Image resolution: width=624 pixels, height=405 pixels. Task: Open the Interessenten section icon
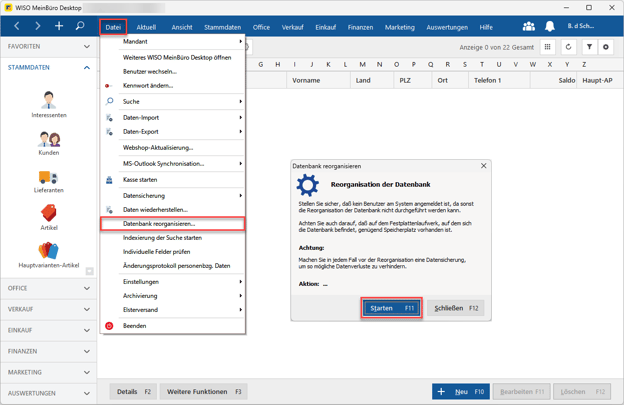pos(48,100)
